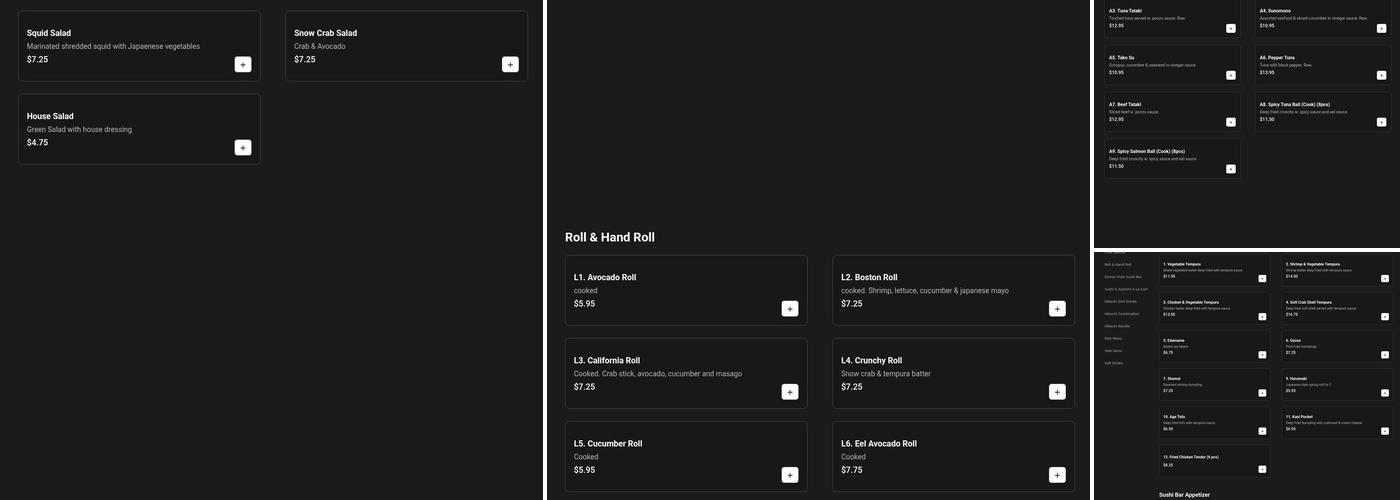Add 5. Edamame to the order
The height and width of the screenshot is (500, 1400).
1262,354
